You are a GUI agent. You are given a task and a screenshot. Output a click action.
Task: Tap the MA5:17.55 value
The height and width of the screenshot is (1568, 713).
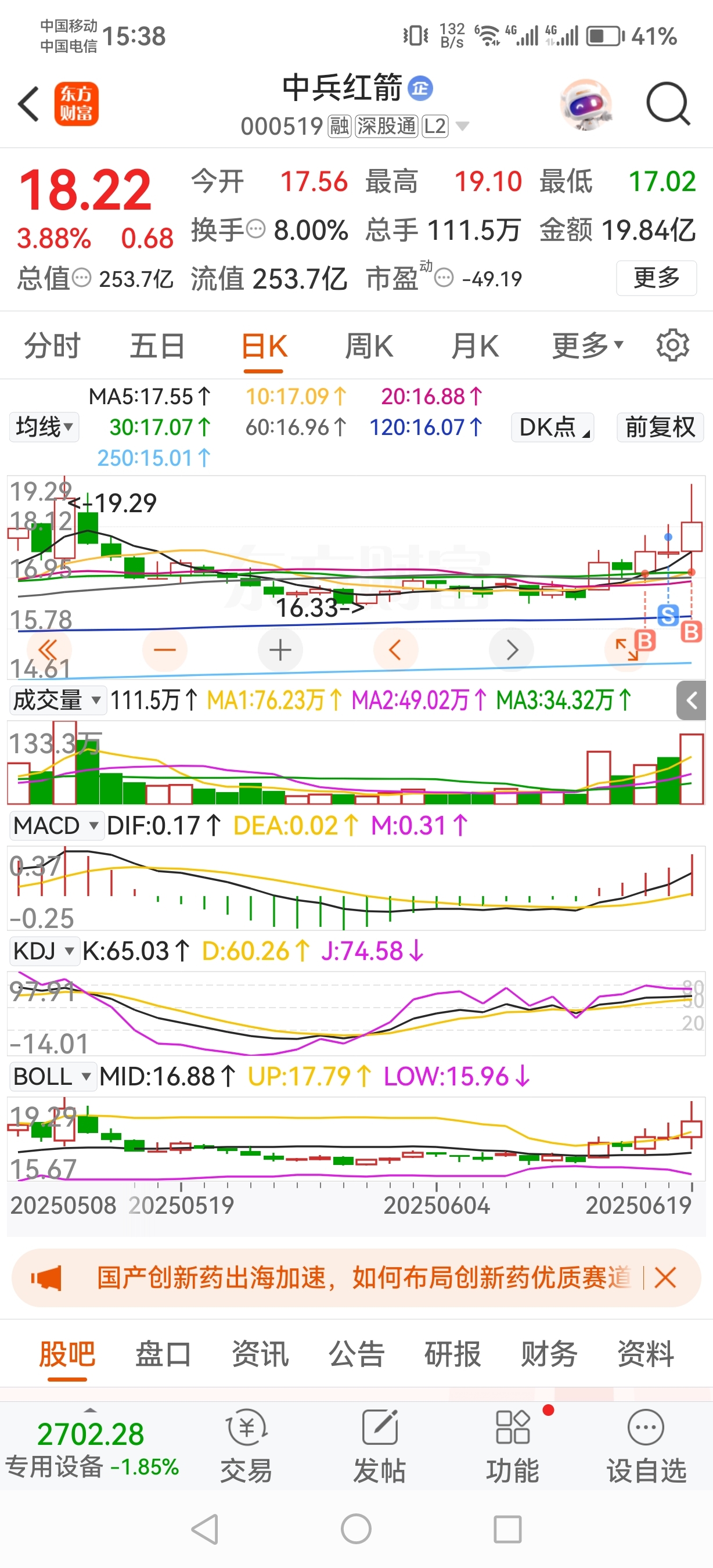[150, 397]
